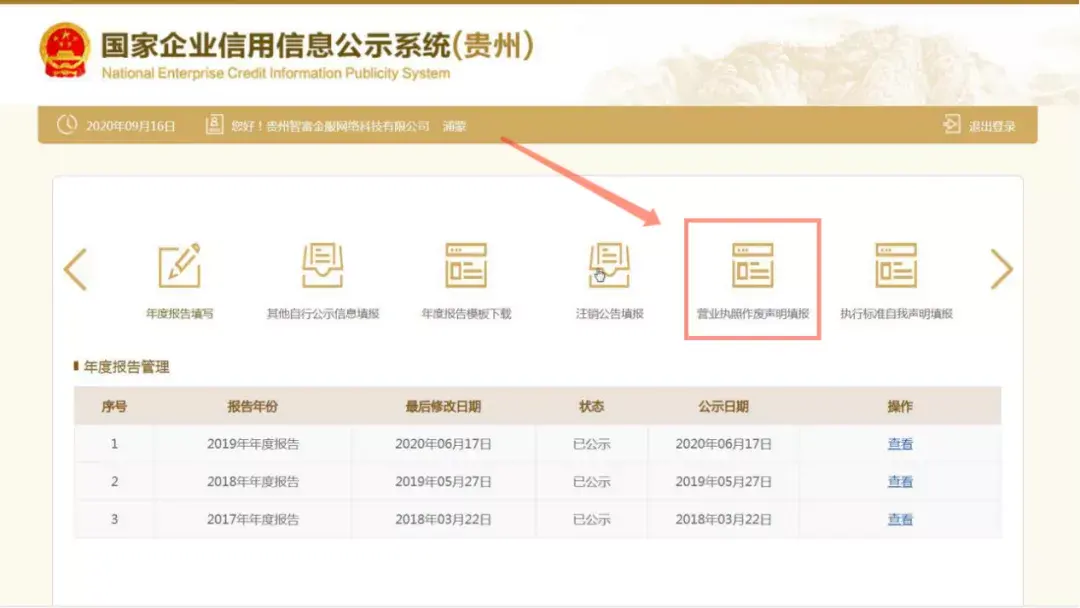Click the user icon before company name
1080x608 pixels.
coord(214,126)
